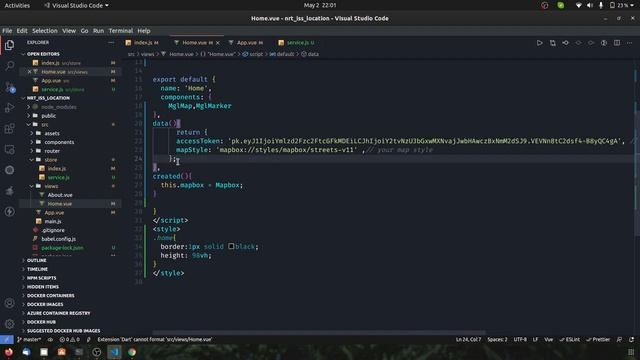This screenshot has width=640, height=360.
Task: Click Spaces: 2 indentation setting
Action: pos(497,339)
